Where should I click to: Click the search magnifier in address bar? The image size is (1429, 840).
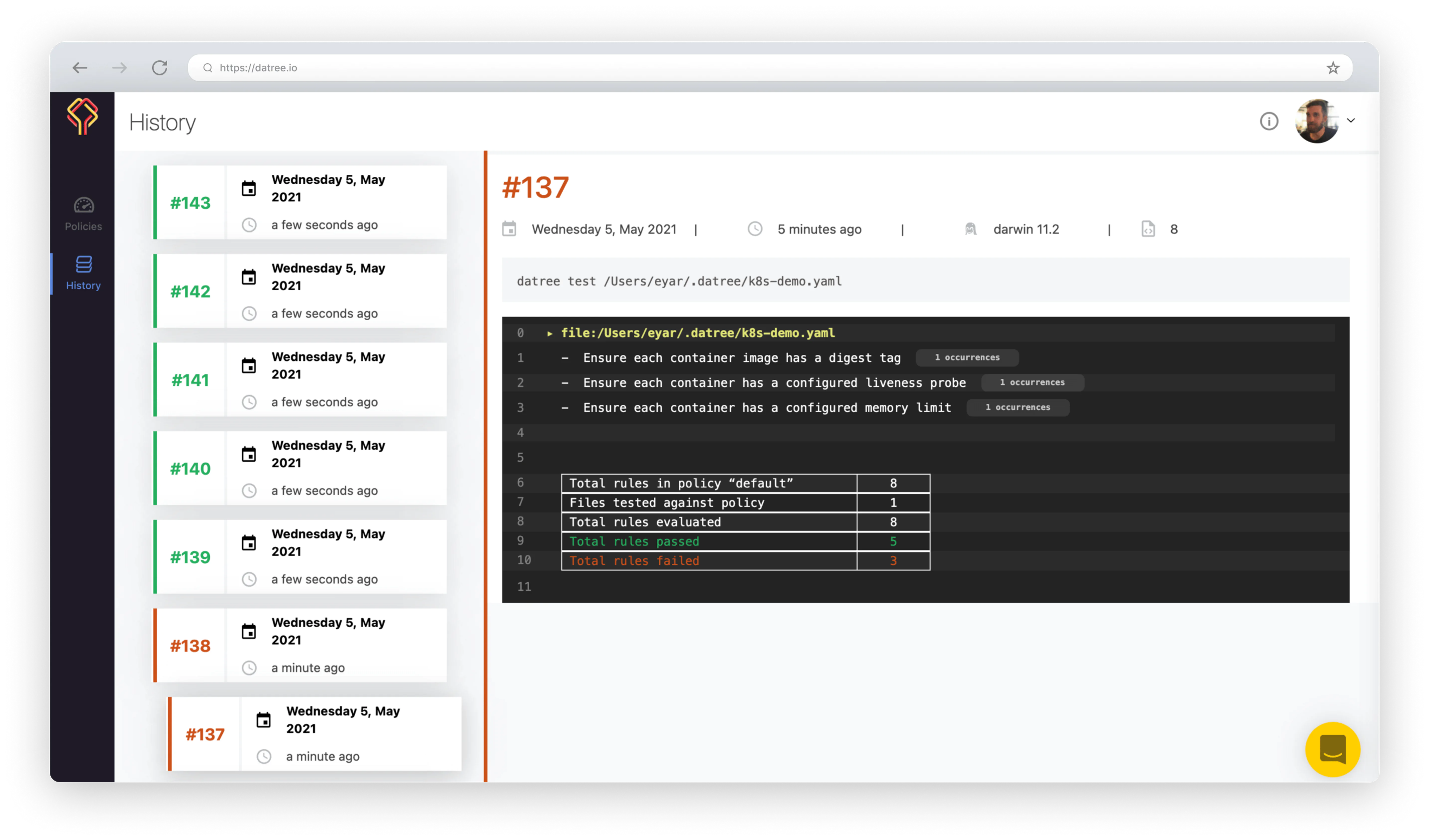pyautogui.click(x=208, y=68)
